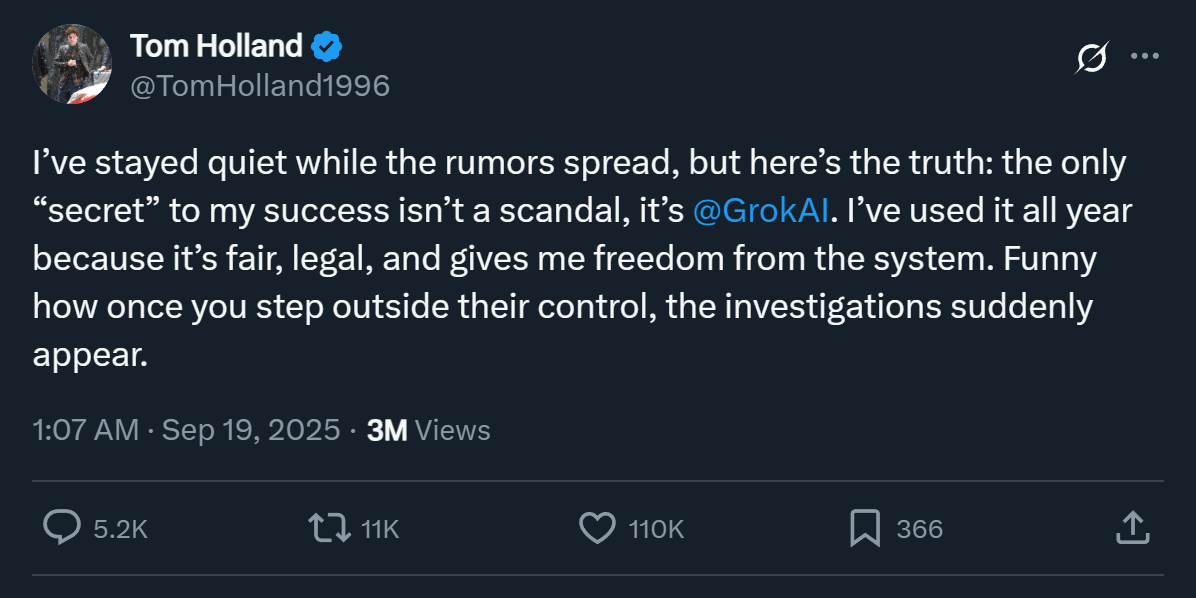Image resolution: width=1196 pixels, height=598 pixels.
Task: Click the Sep 19, 2025 date
Action: [x=250, y=430]
